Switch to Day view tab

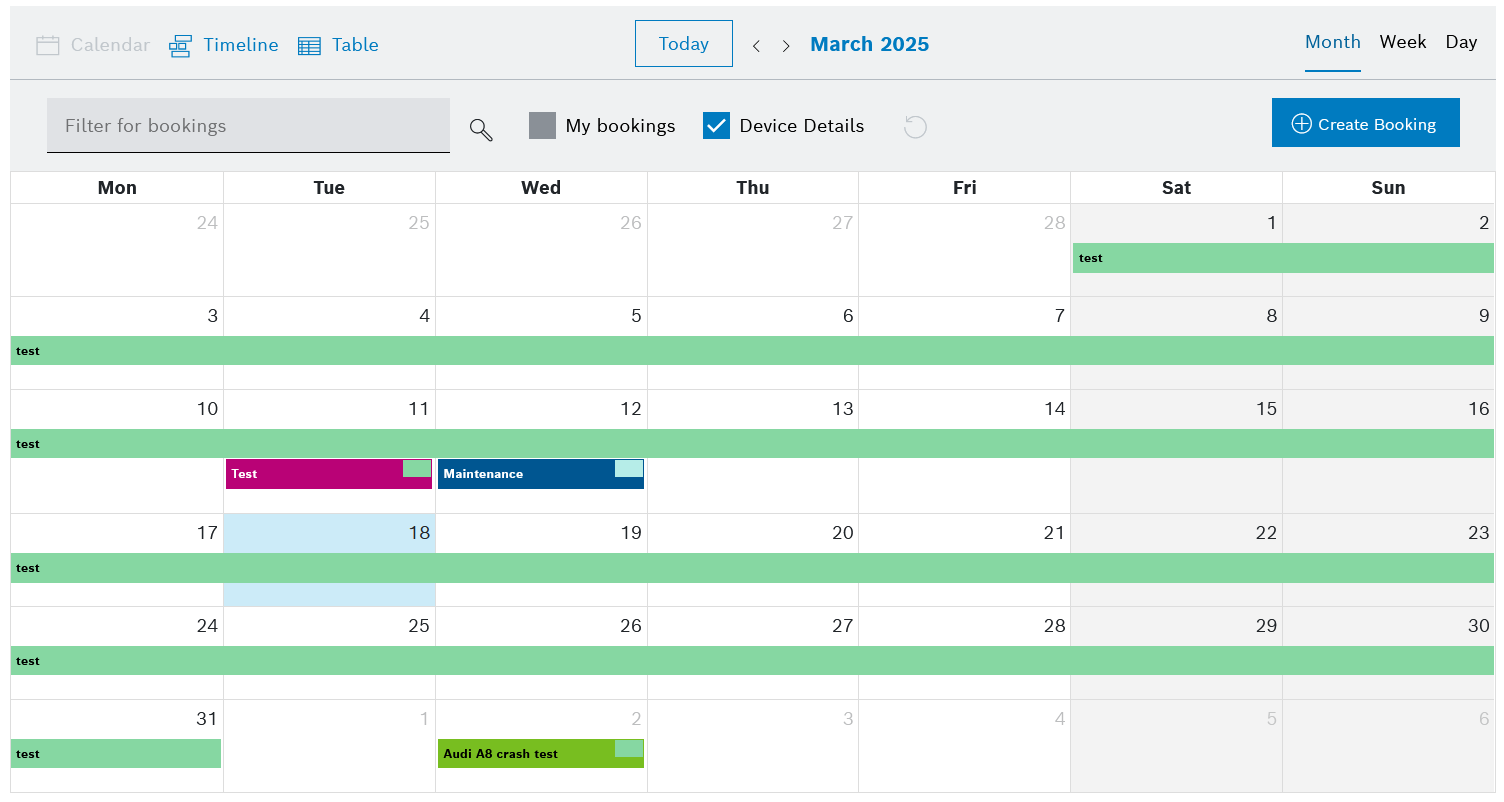1461,42
